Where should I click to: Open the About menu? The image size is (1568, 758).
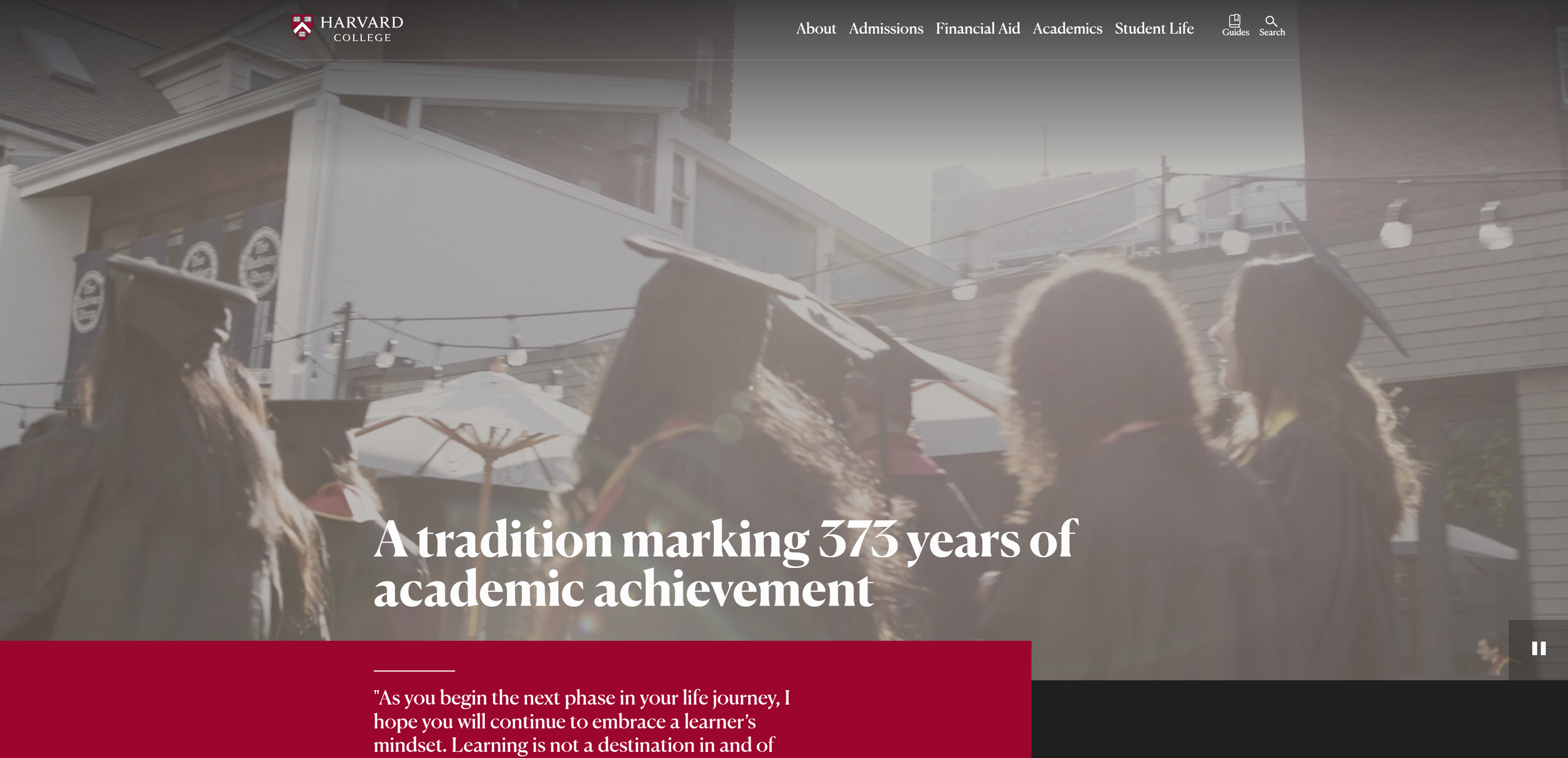point(815,29)
